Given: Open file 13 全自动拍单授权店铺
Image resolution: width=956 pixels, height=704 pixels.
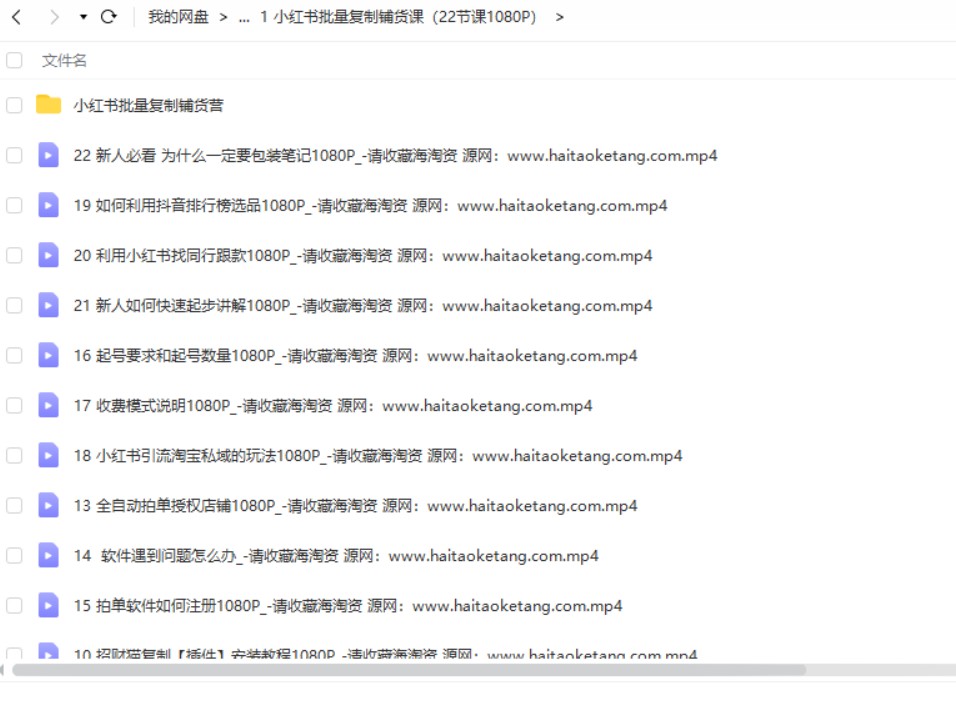Looking at the screenshot, I should coord(355,505).
